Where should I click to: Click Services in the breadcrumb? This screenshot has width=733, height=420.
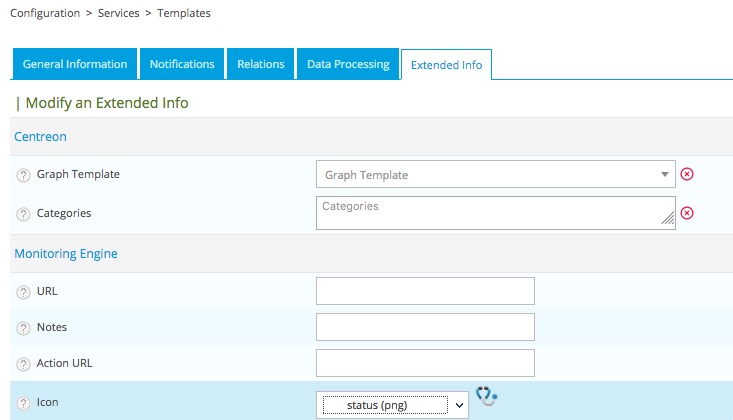point(121,13)
